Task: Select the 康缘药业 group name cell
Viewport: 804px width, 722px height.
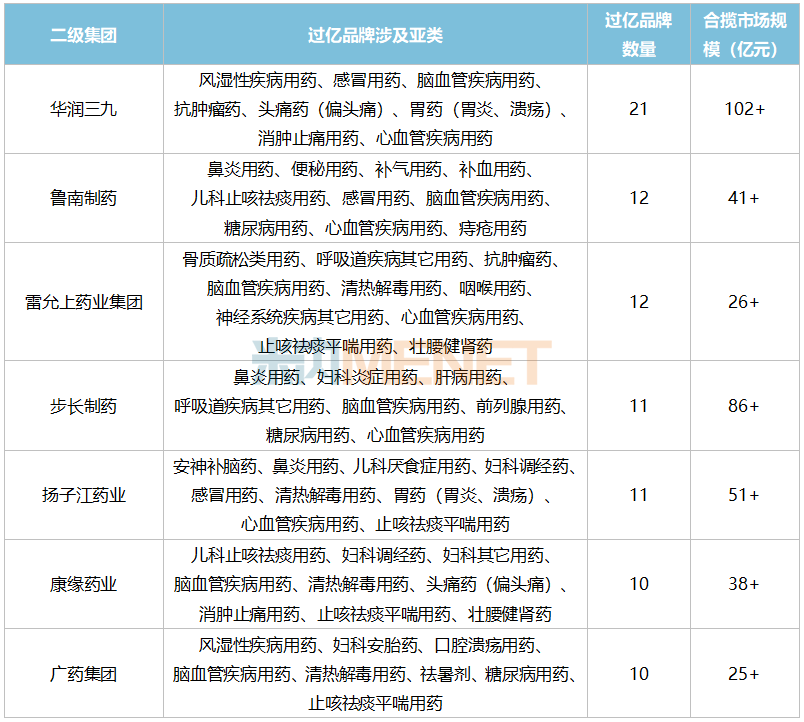Action: point(83,584)
